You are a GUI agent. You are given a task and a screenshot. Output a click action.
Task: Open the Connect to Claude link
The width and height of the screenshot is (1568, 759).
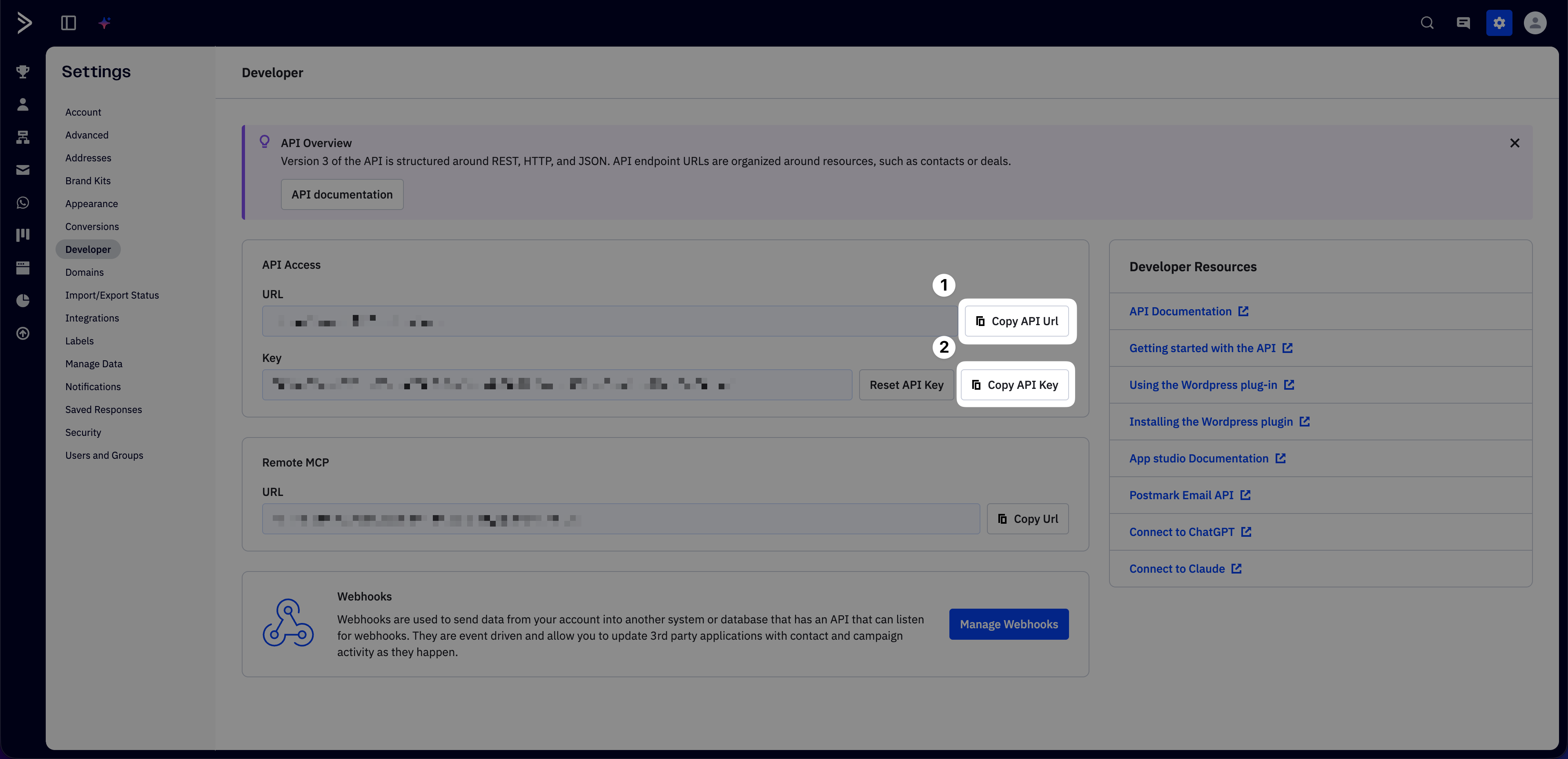[x=1176, y=569]
